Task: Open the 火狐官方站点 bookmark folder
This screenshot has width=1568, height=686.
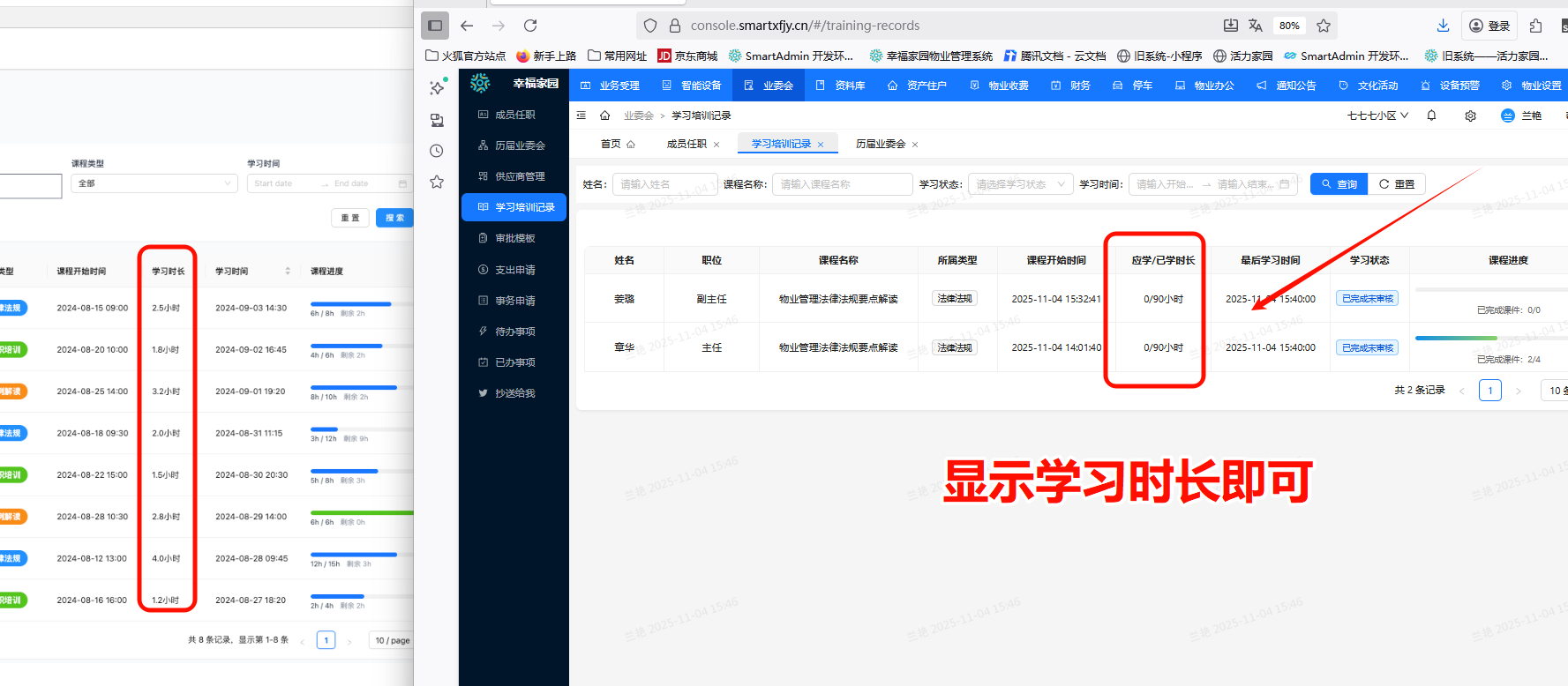Action: [x=465, y=56]
